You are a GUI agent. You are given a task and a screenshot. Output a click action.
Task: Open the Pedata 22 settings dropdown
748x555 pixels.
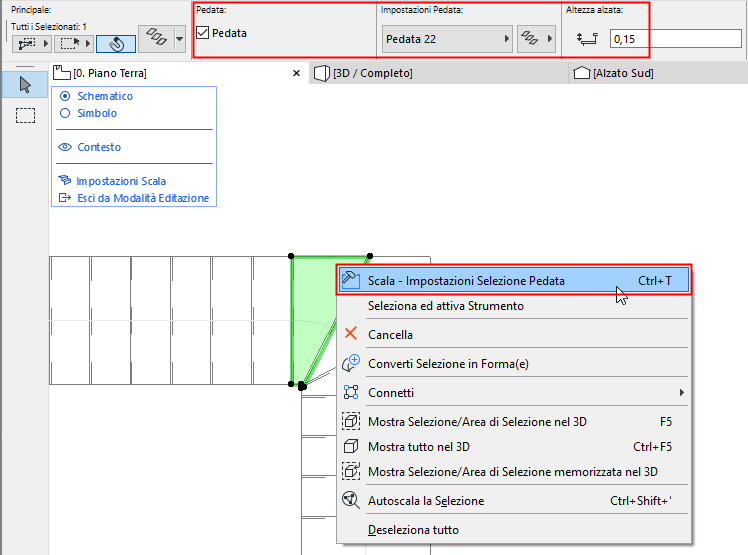pyautogui.click(x=447, y=39)
